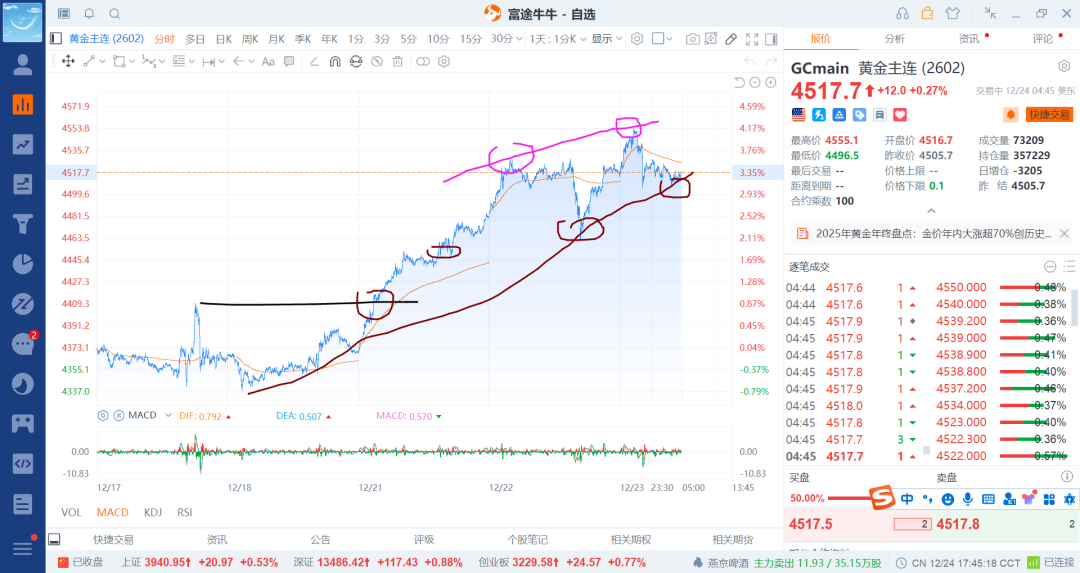Select 5分 chart interval
Screen dimensions: 1080x573
pos(408,39)
